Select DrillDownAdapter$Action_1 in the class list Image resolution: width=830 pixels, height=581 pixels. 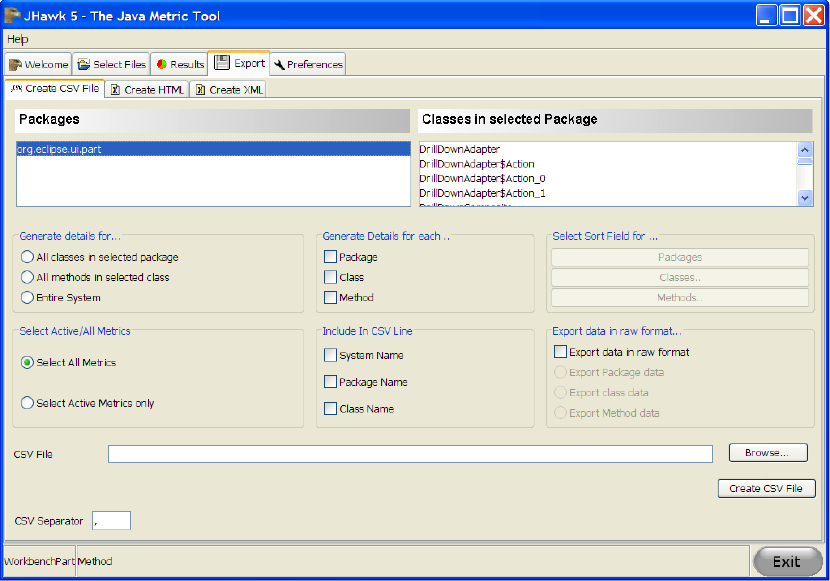[x=608, y=194]
